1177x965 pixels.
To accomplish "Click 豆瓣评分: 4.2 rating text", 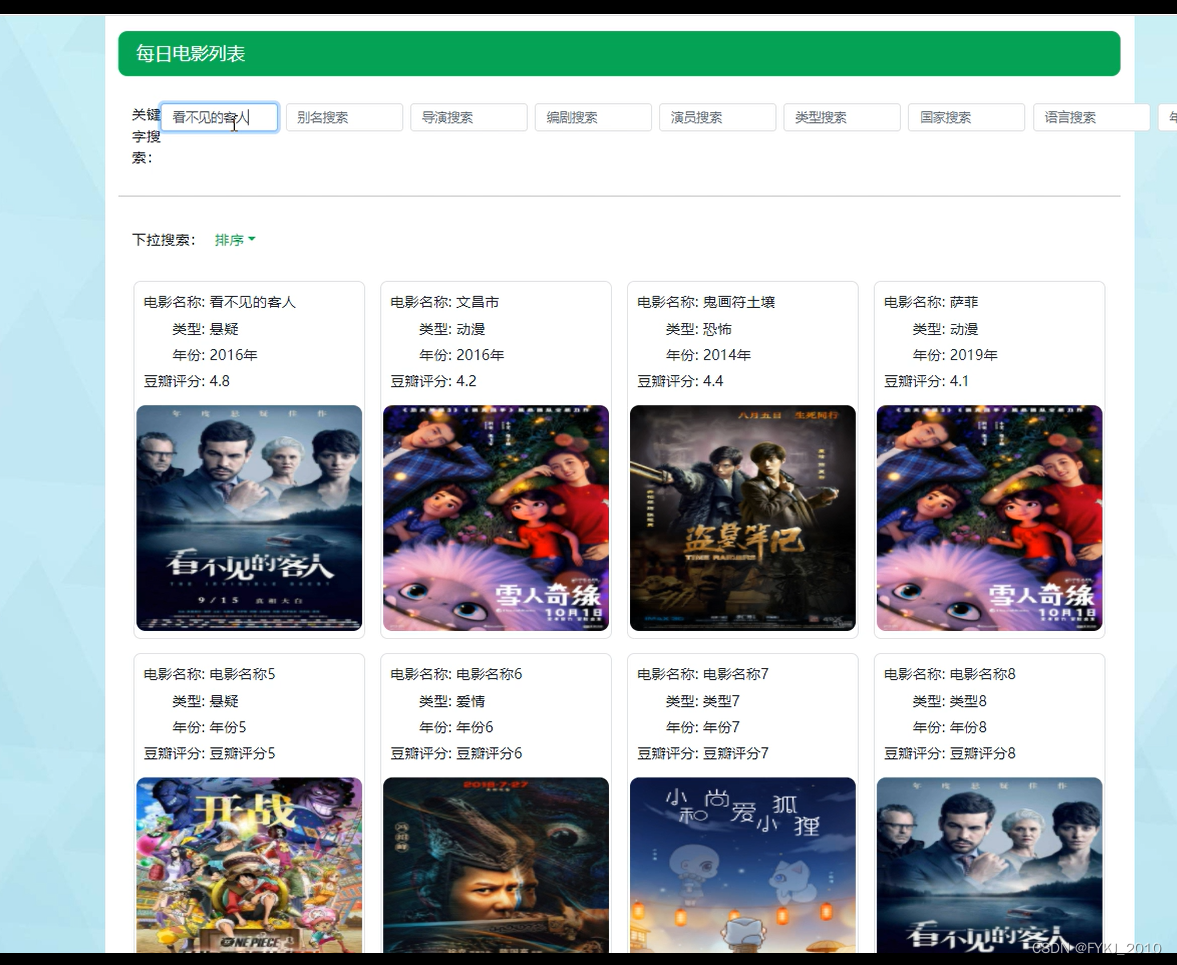I will pyautogui.click(x=434, y=381).
